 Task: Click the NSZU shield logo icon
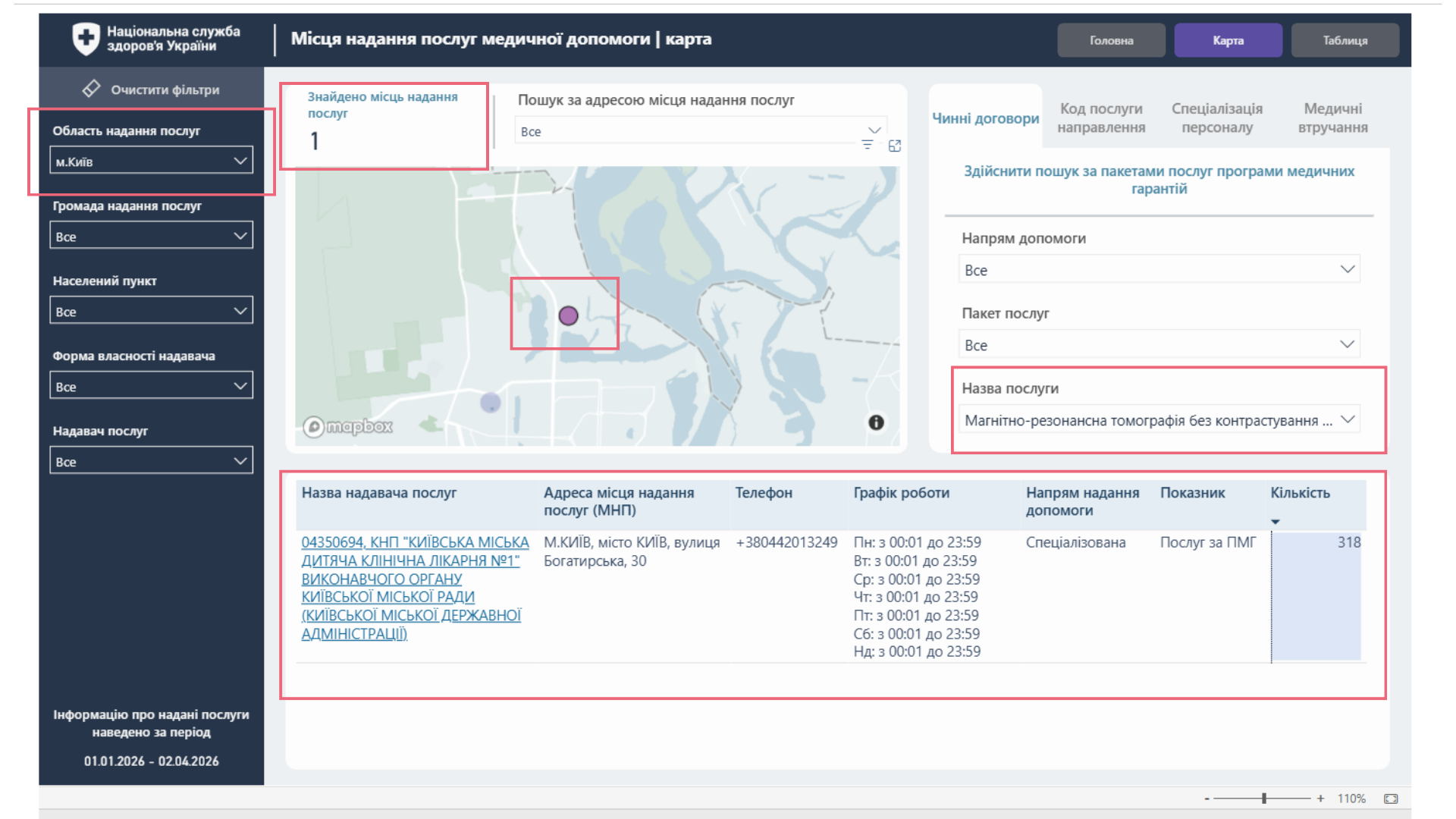click(86, 39)
